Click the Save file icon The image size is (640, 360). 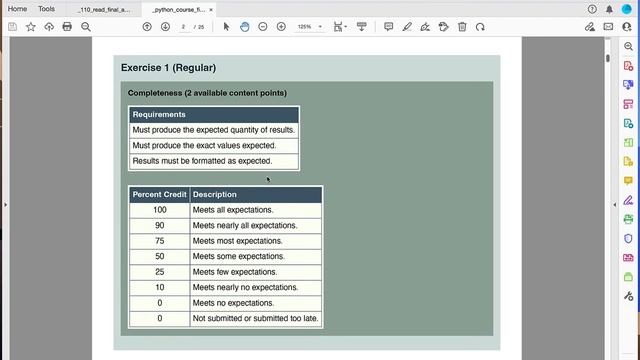click(13, 27)
